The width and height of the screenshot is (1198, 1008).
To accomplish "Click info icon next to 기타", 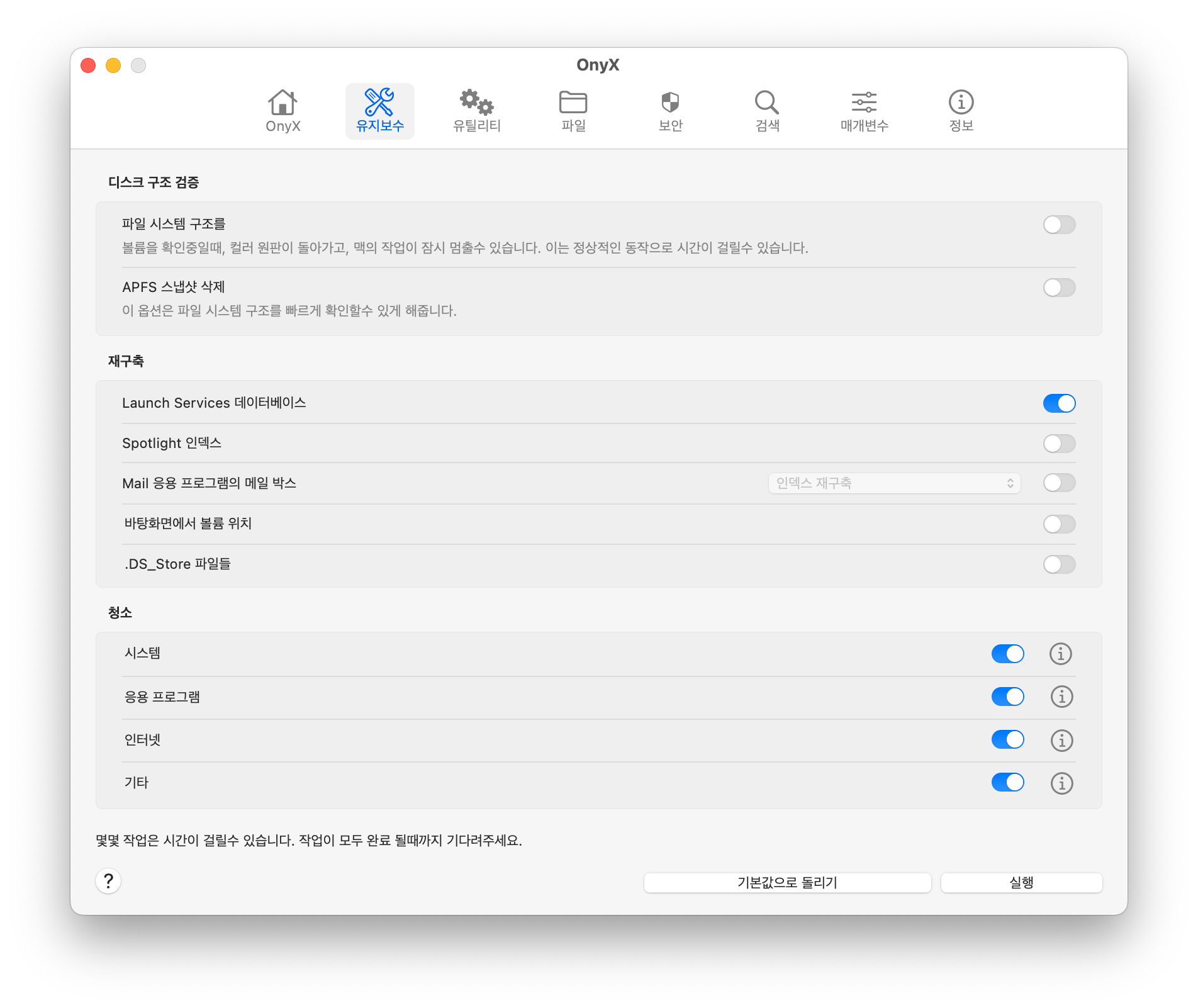I will pos(1061,783).
